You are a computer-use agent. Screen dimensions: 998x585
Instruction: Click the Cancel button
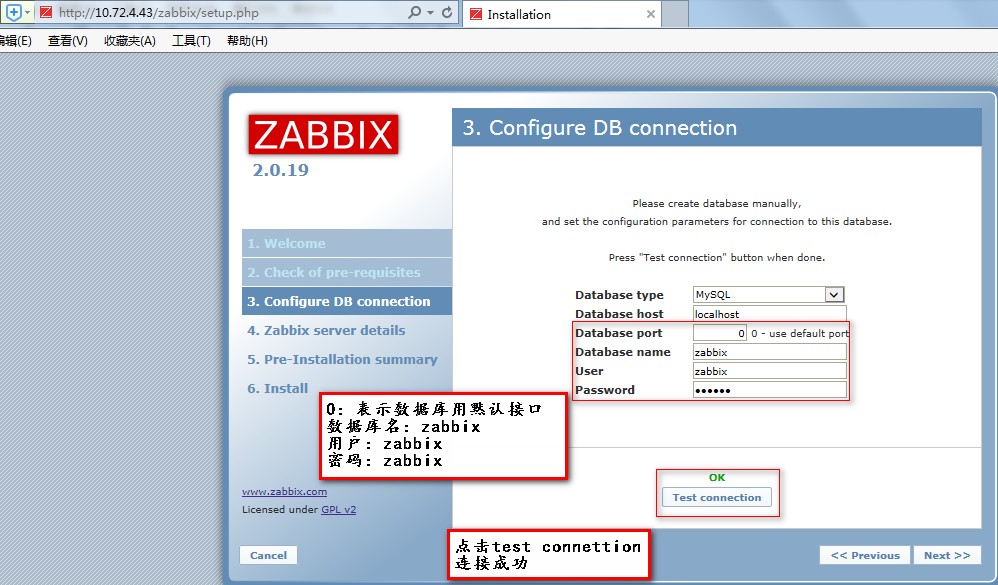pyautogui.click(x=268, y=555)
